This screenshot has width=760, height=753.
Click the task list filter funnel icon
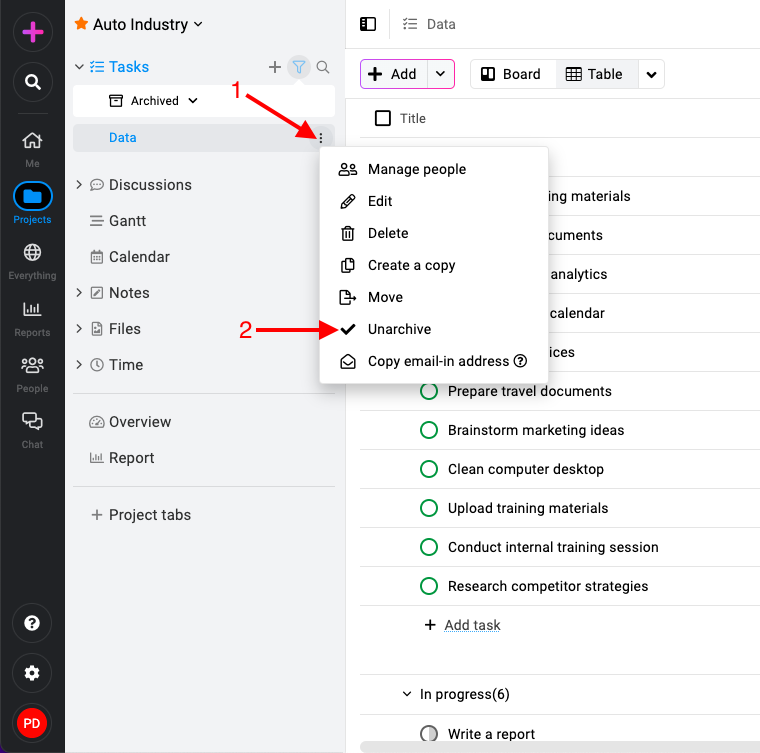[299, 67]
